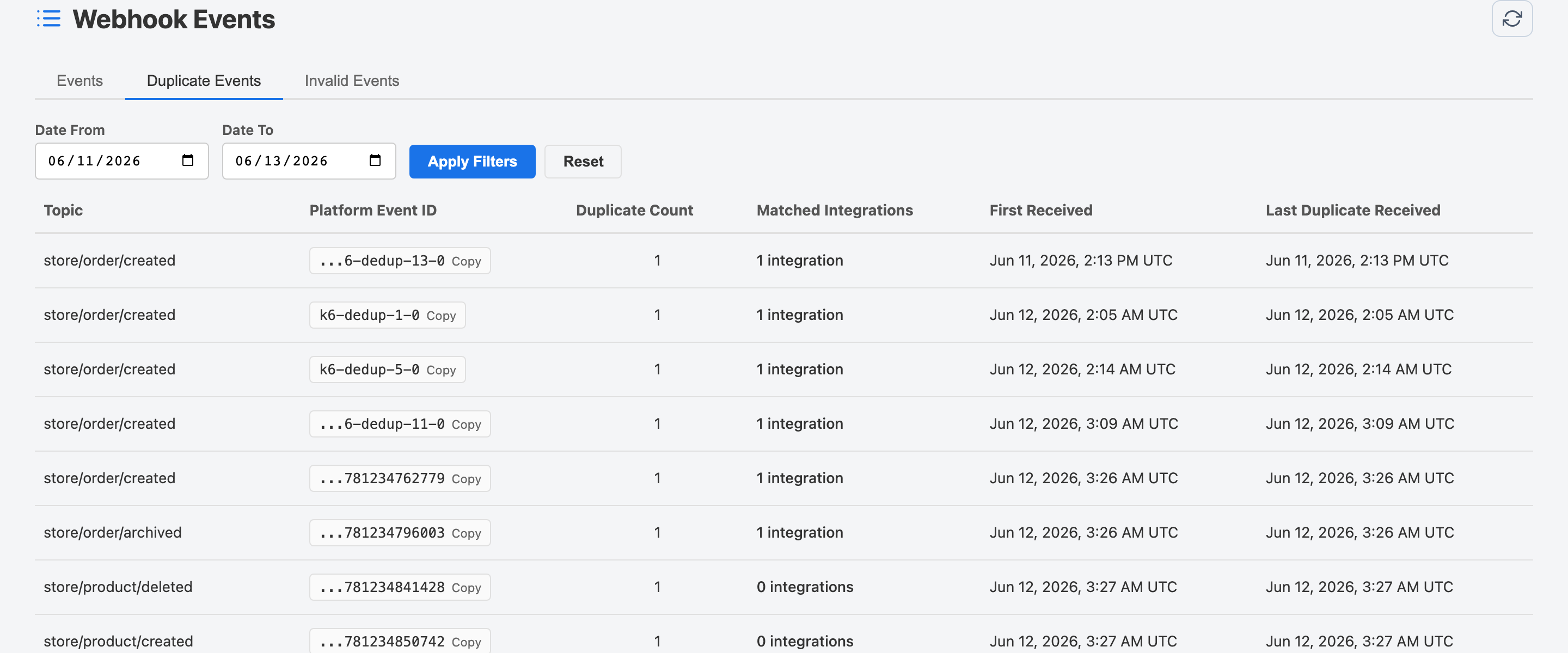Open the Date From calendar picker icon
The width and height of the screenshot is (1568, 653).
click(187, 160)
